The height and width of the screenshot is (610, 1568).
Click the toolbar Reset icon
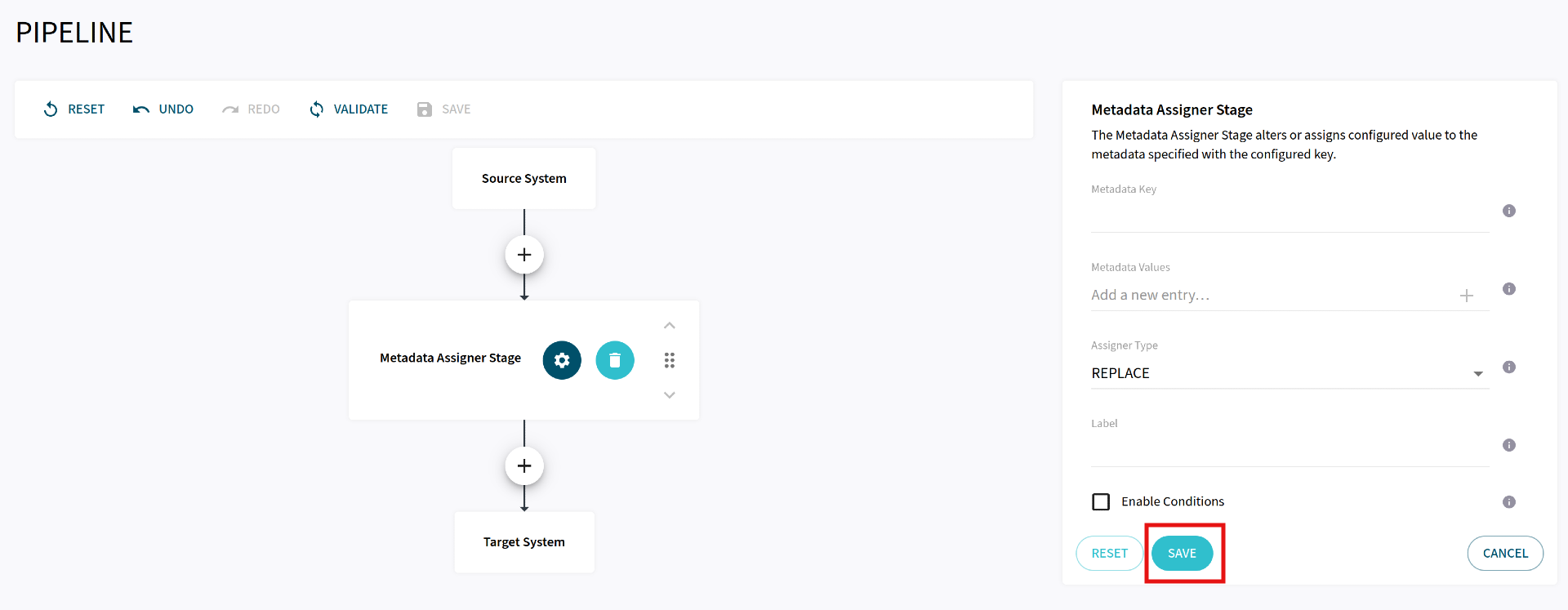tap(50, 109)
